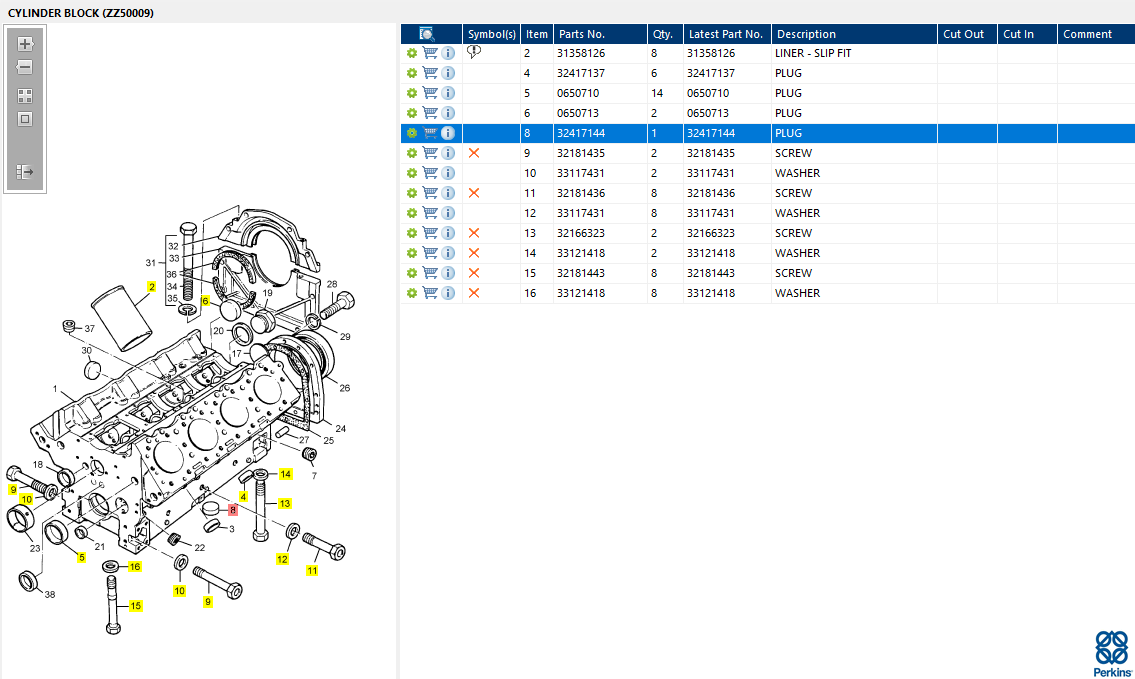Select callout 2 on the diagram
The height and width of the screenshot is (679, 1135).
[151, 287]
